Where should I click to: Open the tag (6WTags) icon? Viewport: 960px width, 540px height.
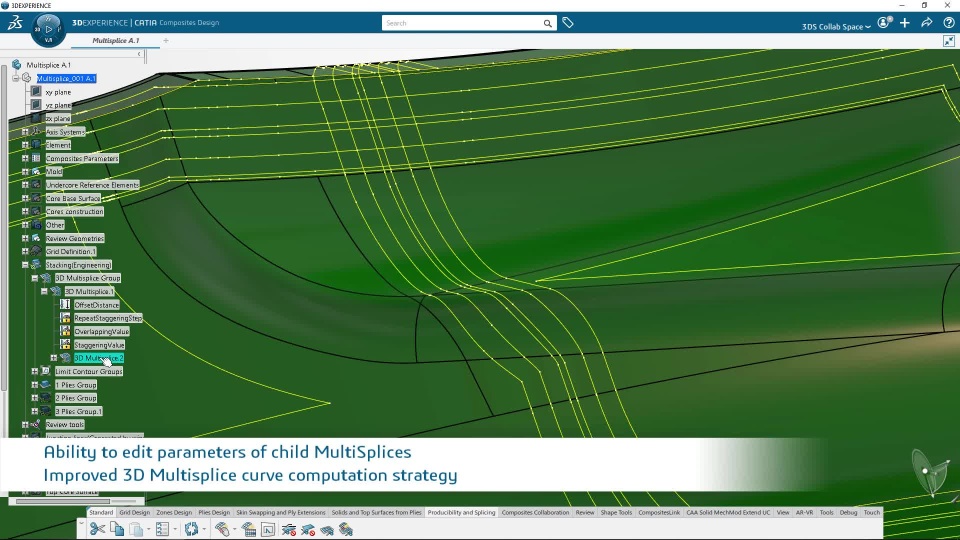click(x=568, y=23)
